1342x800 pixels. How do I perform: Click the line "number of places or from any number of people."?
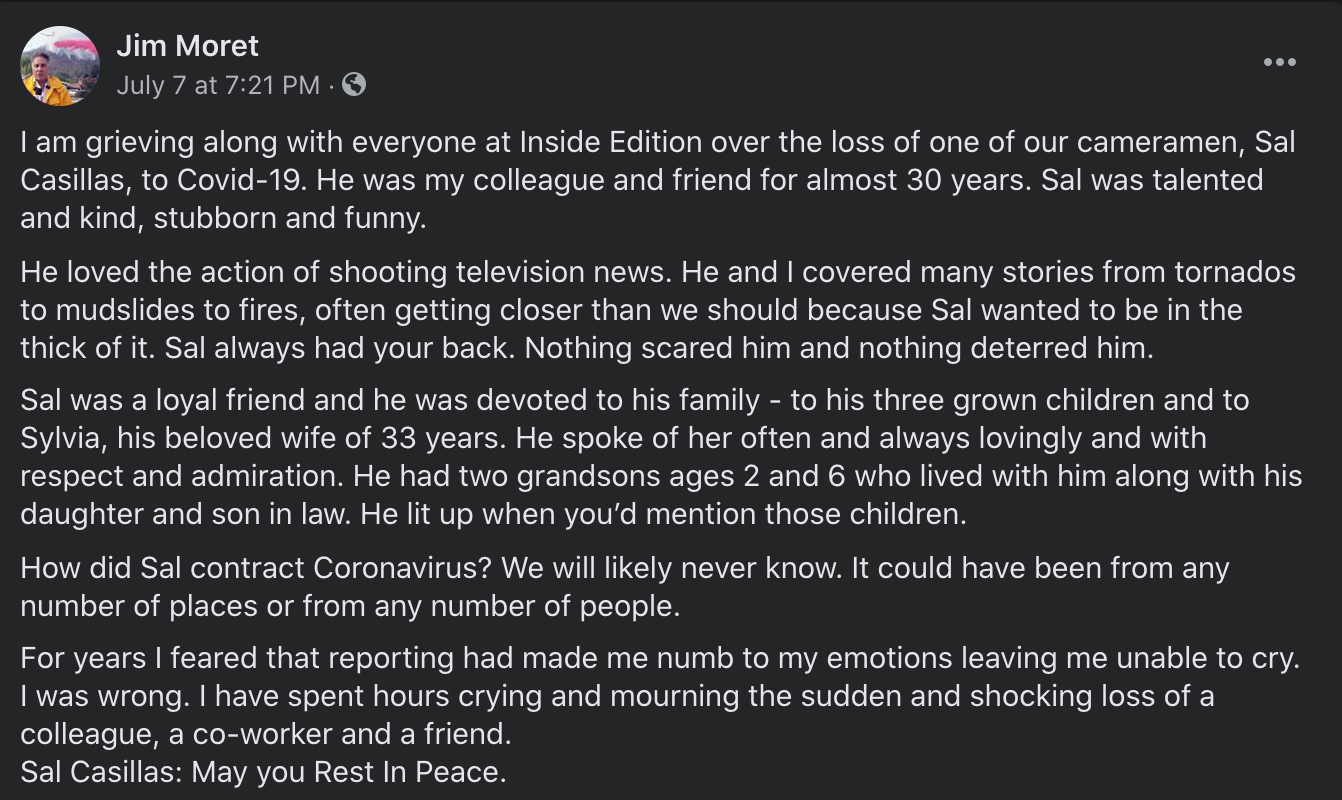tap(350, 606)
